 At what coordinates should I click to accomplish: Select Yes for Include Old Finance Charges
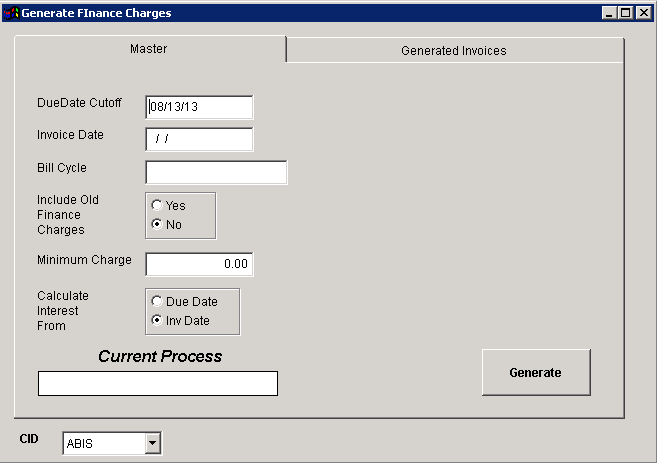coord(157,205)
